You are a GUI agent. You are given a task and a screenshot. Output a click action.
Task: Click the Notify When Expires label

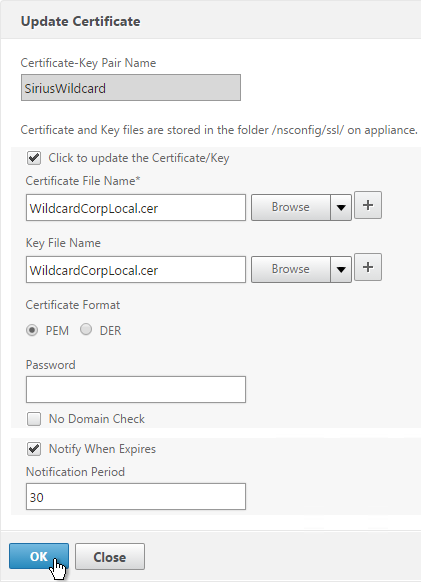tap(102, 449)
